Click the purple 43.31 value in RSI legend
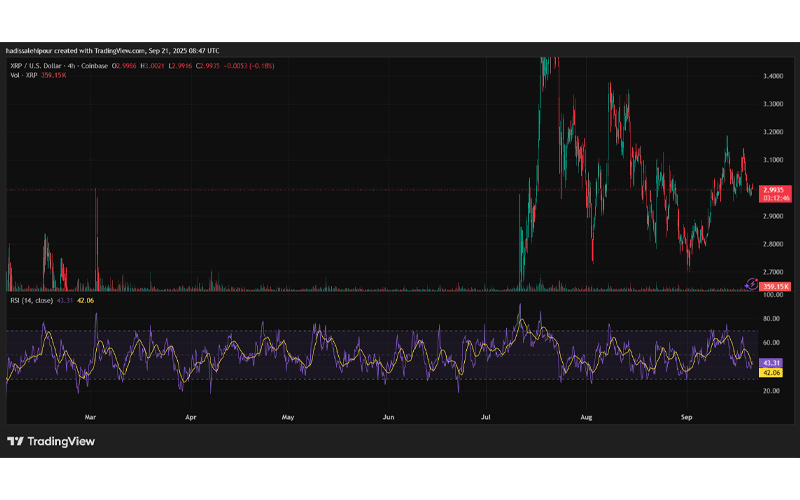 click(x=65, y=301)
